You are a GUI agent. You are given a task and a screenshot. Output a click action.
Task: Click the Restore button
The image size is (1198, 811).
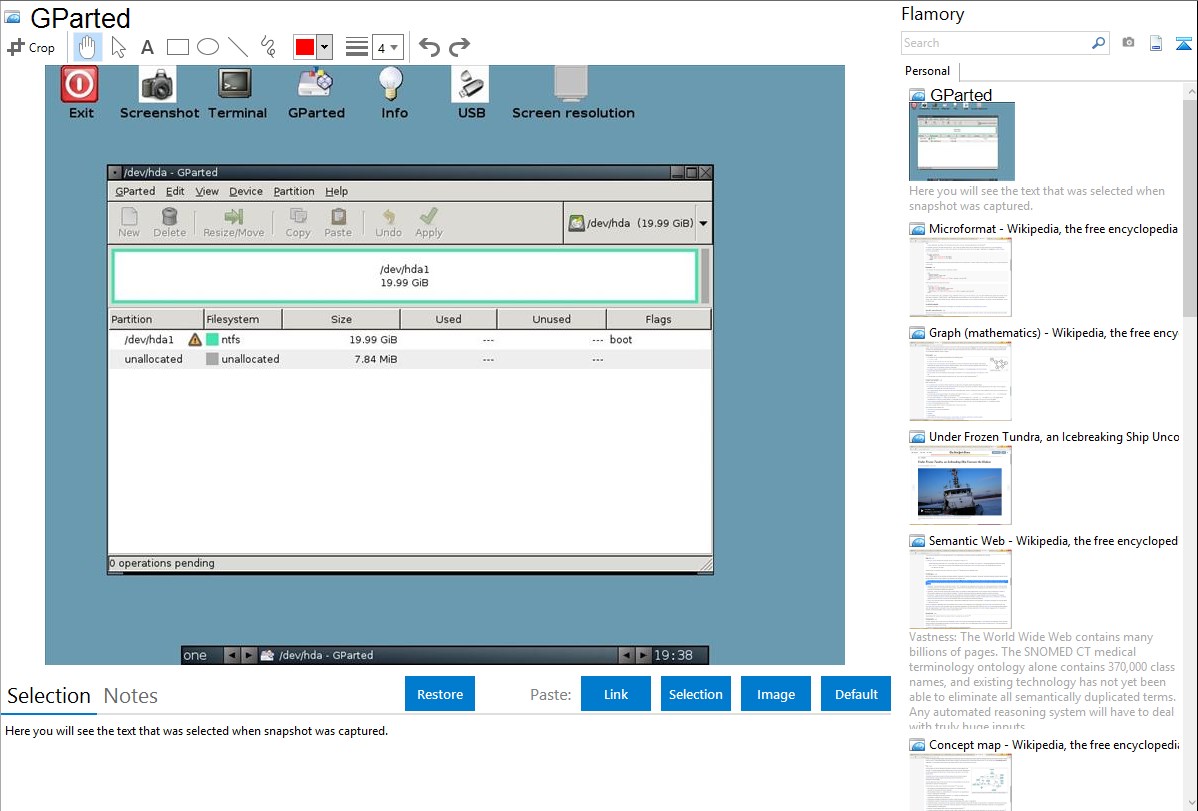440,694
